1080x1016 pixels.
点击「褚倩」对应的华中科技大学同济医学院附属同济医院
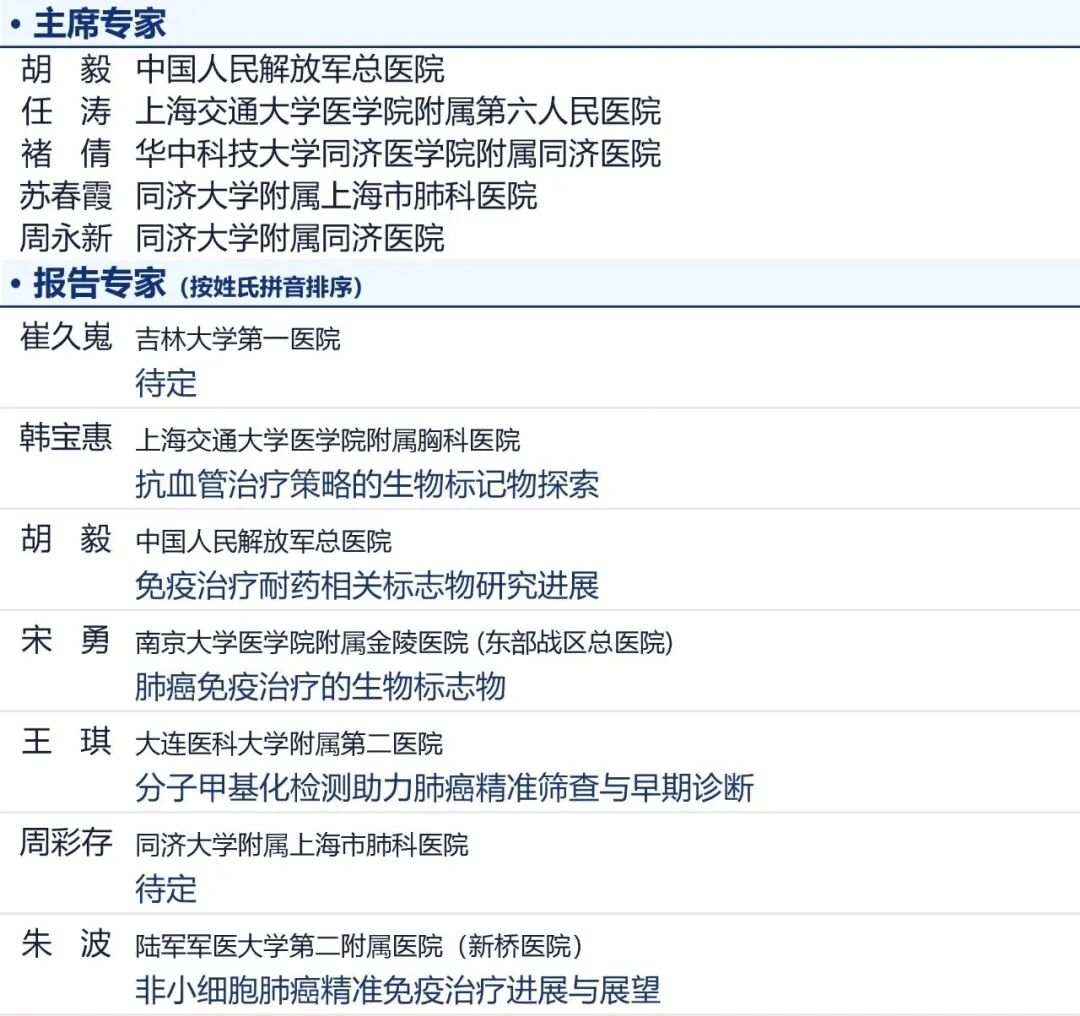[x=400, y=155]
